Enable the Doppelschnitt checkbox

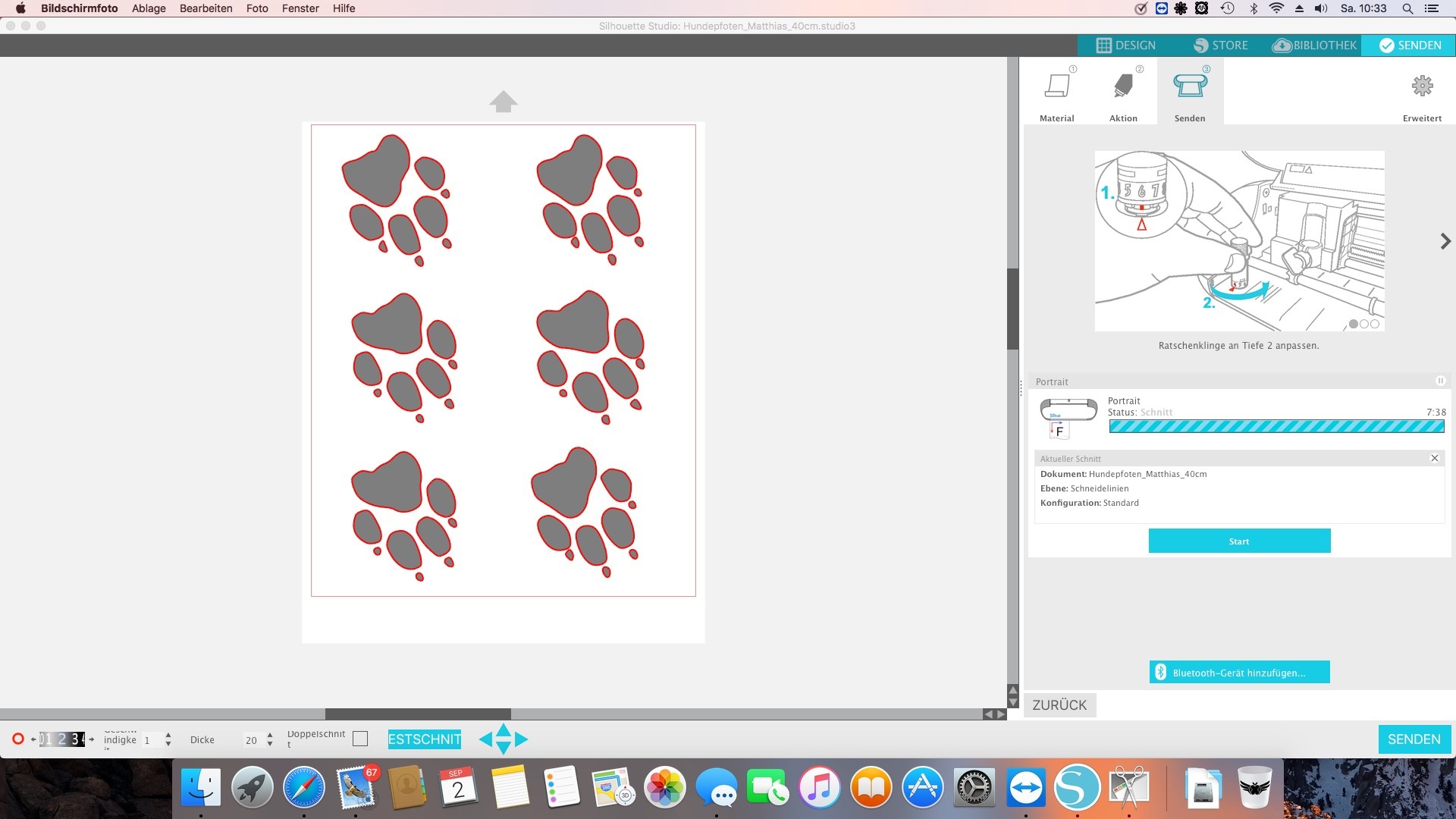click(x=360, y=739)
